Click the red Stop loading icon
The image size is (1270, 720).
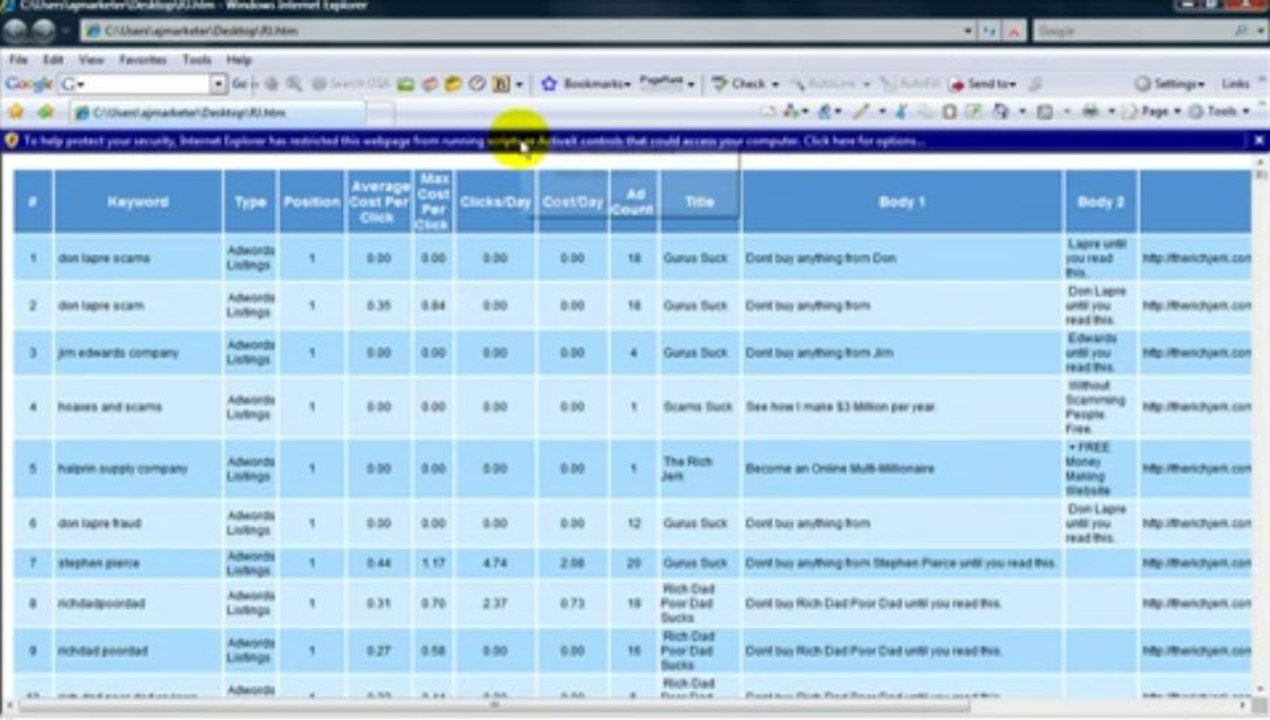point(1014,31)
